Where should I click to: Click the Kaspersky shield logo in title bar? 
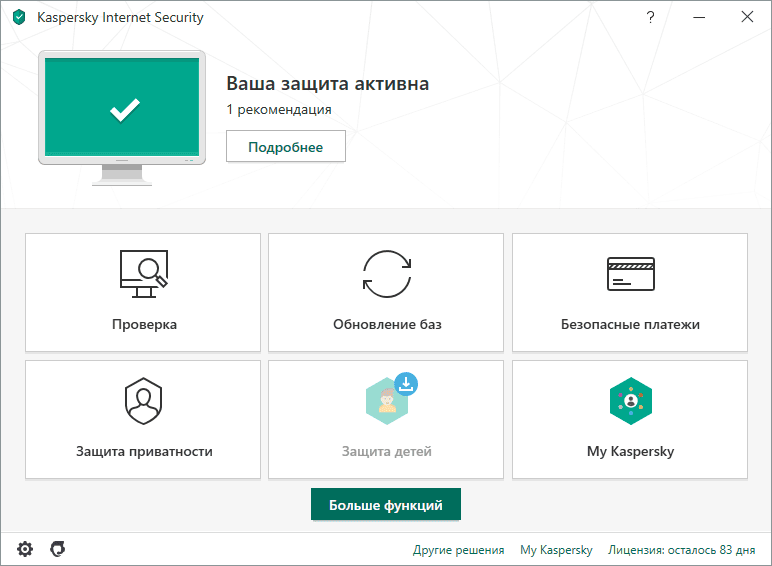[19, 18]
